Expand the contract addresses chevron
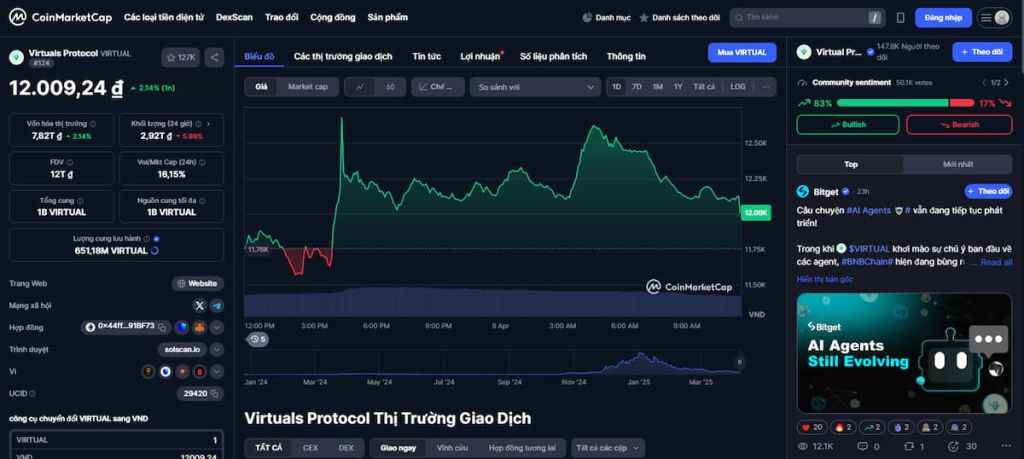1024x459 pixels. coord(217,327)
